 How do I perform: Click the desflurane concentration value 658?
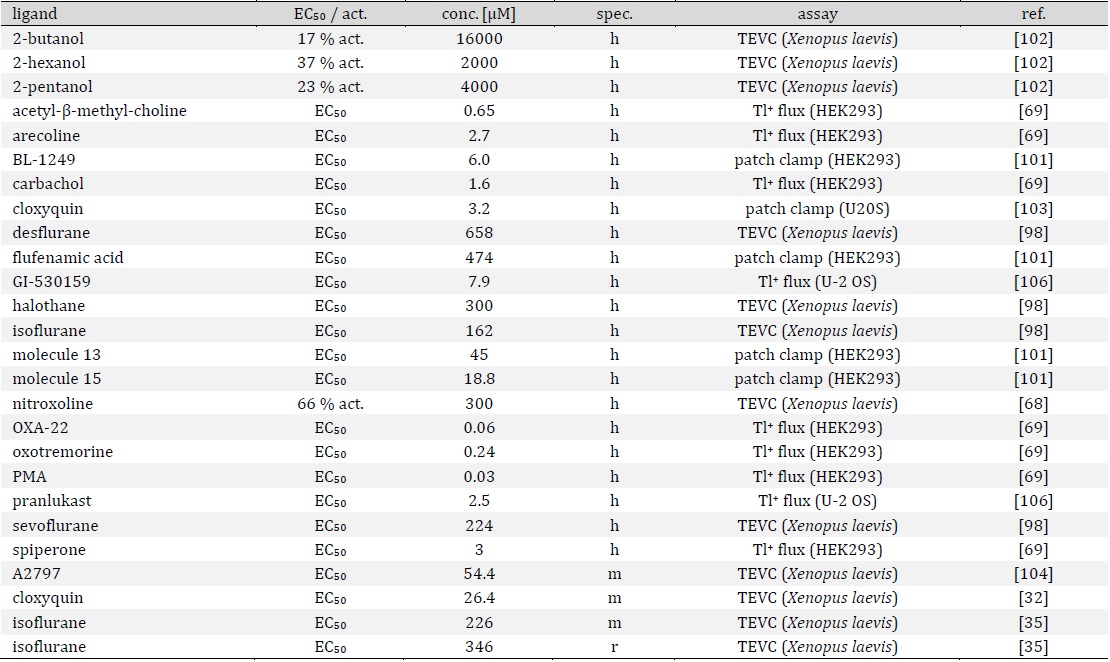(479, 233)
